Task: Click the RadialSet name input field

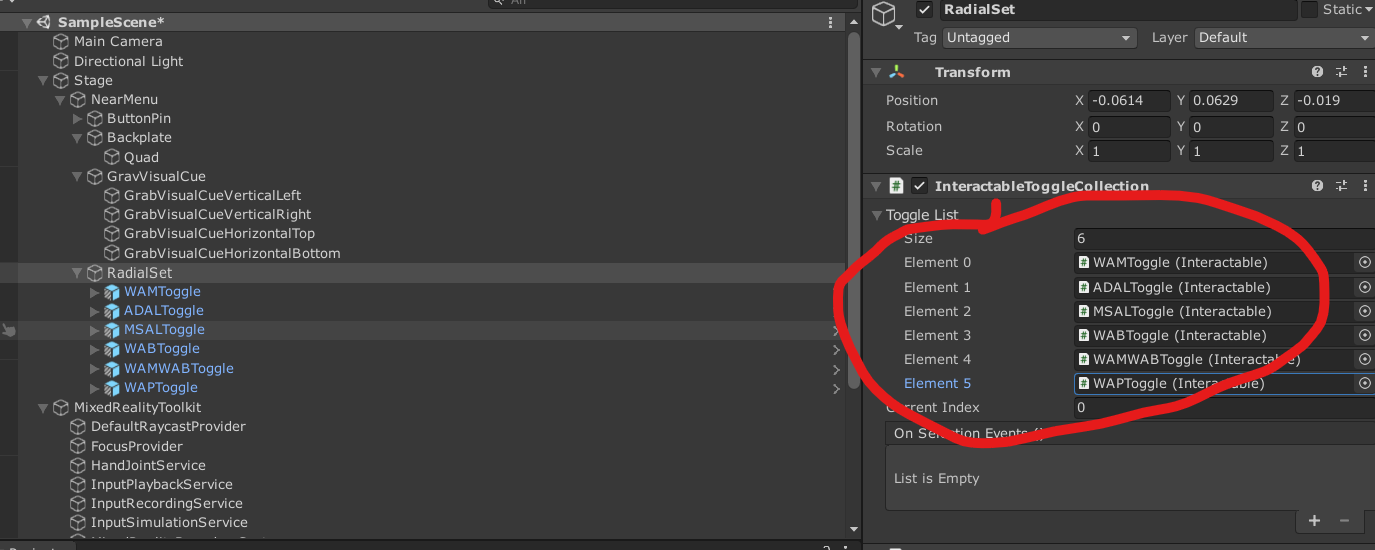Action: coord(1117,10)
